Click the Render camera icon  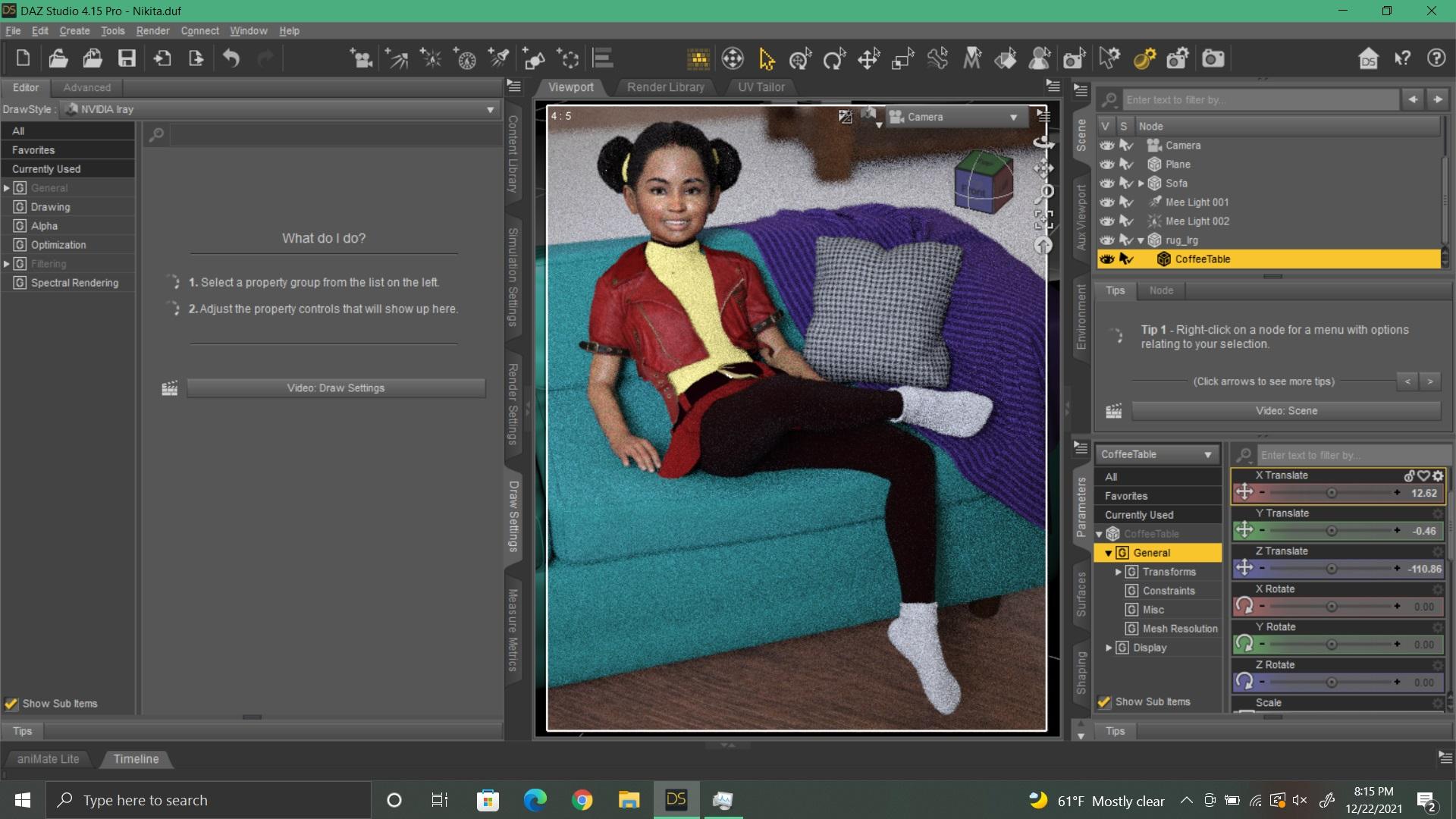(1213, 58)
